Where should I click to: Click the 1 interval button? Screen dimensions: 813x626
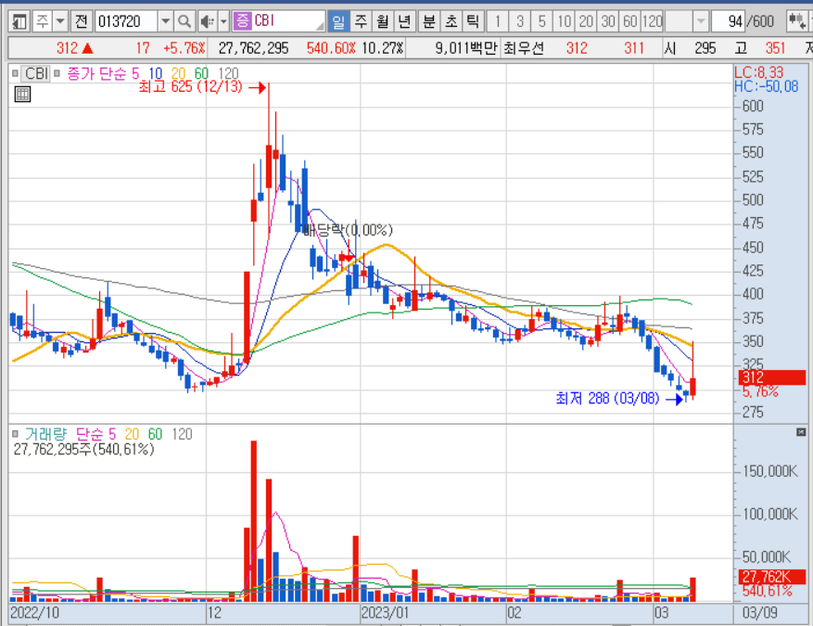498,21
